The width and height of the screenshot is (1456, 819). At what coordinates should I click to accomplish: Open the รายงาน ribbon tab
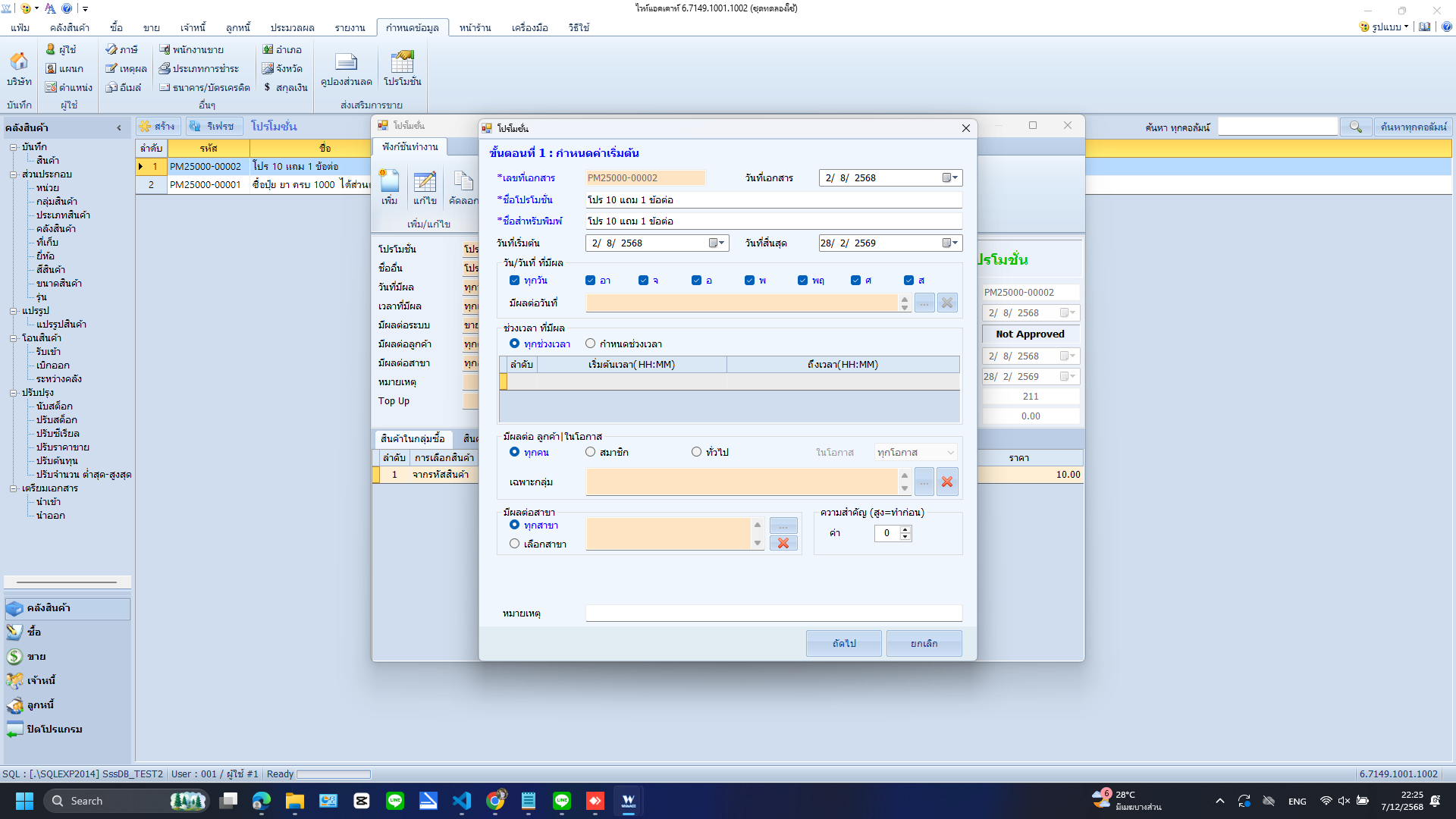tap(350, 27)
